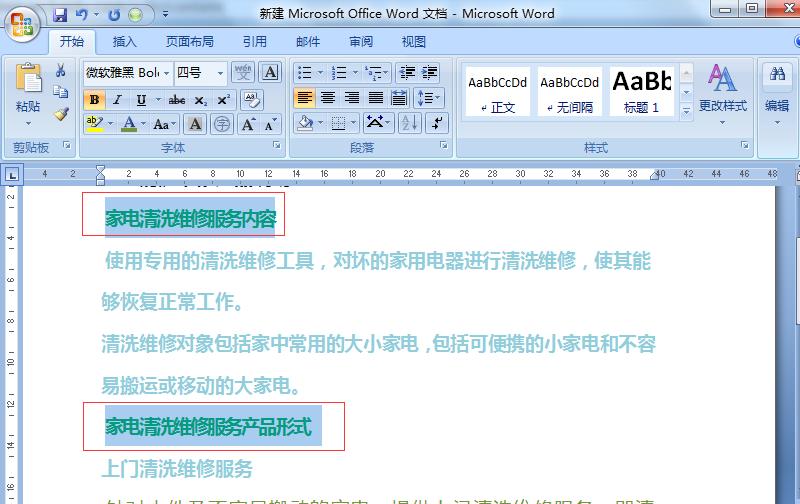This screenshot has height=504, width=800.
Task: Open the font dialog launcher
Action: point(277,145)
